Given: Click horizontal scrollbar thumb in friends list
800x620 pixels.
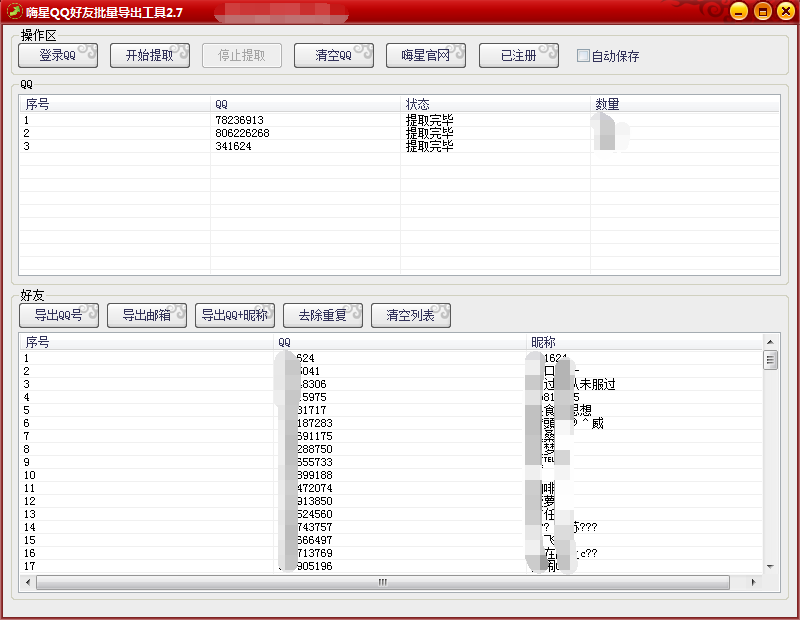Looking at the screenshot, I should (x=383, y=582).
